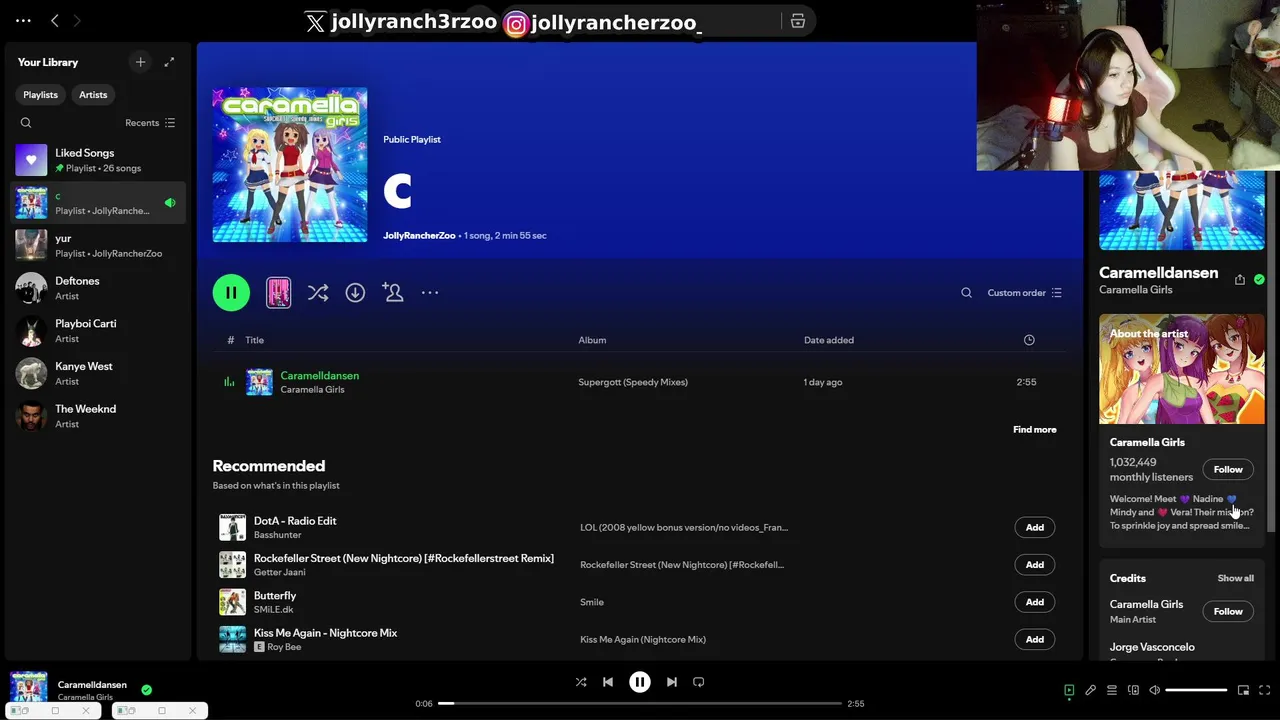The width and height of the screenshot is (1280, 720).
Task: Sort by the Title column header
Action: pyautogui.click(x=254, y=340)
